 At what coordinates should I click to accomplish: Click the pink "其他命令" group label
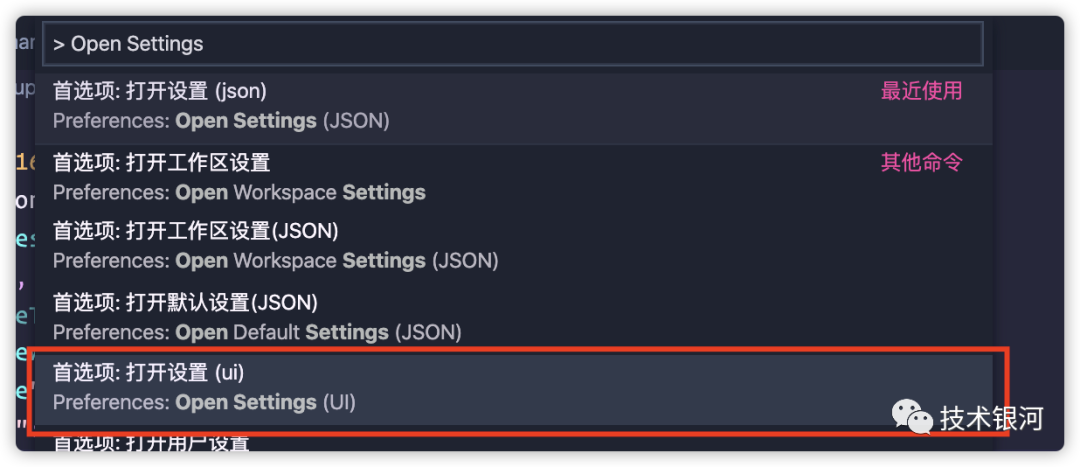point(922,163)
